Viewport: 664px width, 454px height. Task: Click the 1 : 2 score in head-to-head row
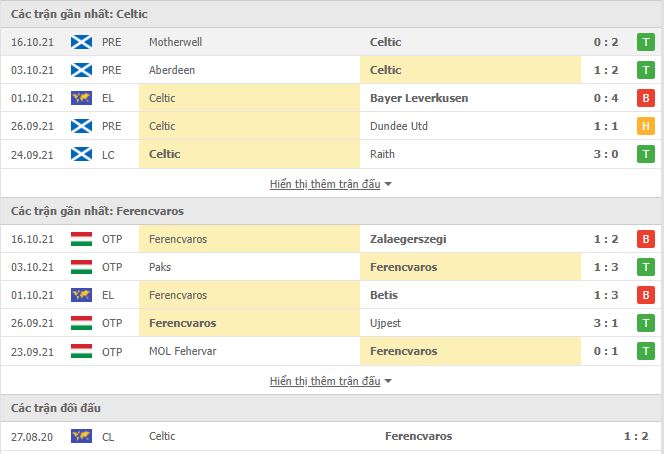636,436
